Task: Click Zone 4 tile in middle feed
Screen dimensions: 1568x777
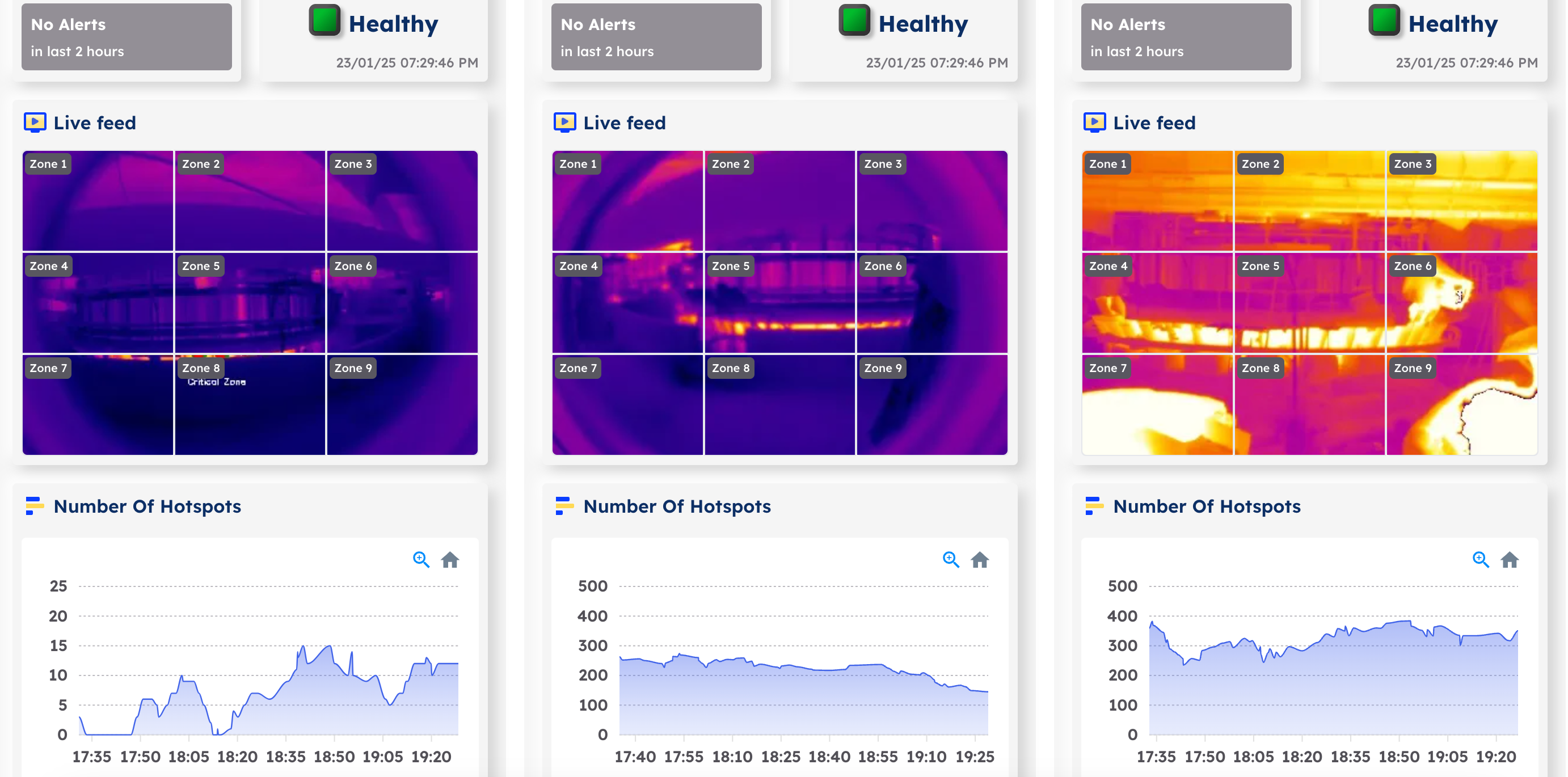Action: pyautogui.click(x=627, y=302)
